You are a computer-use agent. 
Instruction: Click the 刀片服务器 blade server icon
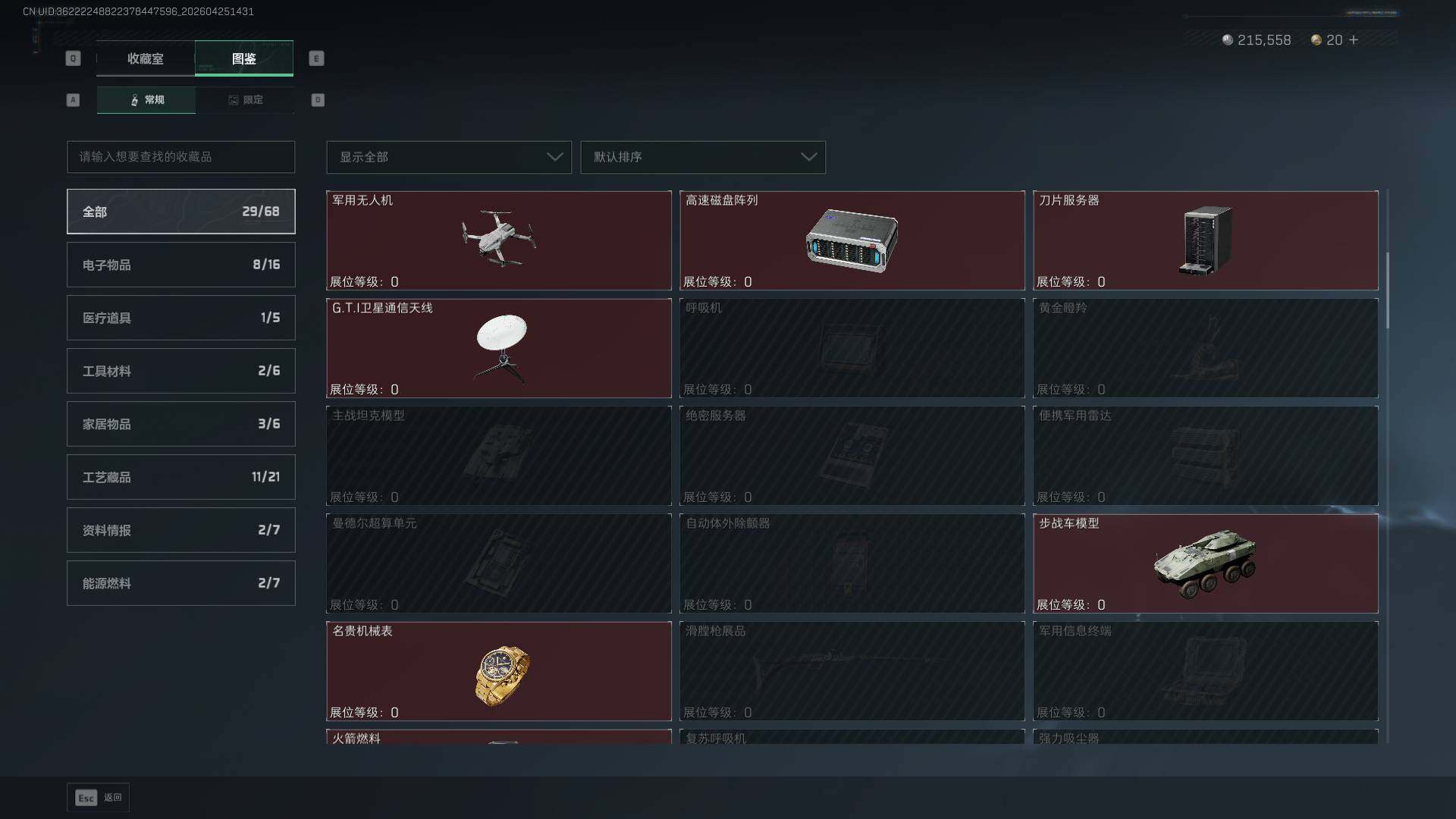[1206, 240]
